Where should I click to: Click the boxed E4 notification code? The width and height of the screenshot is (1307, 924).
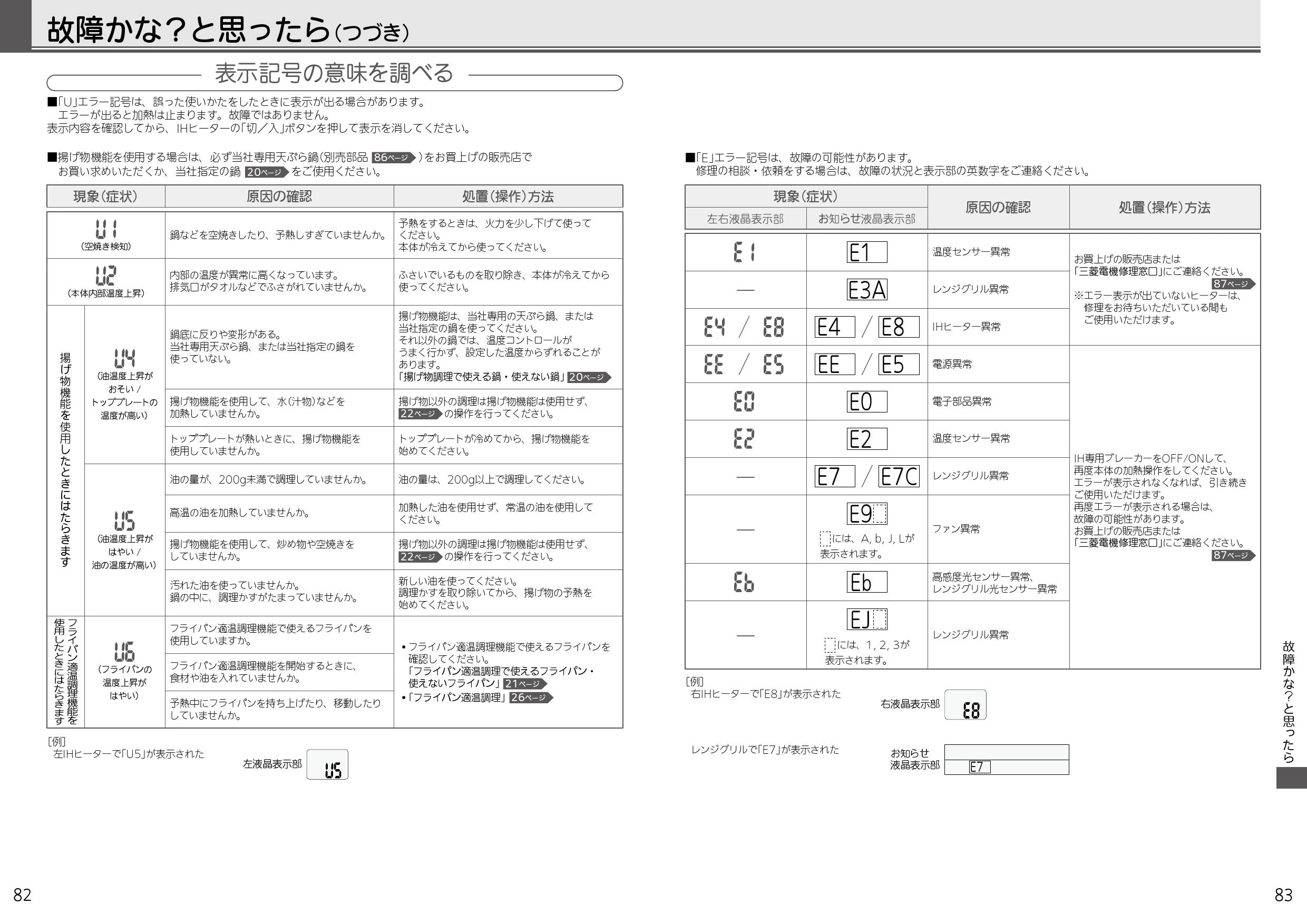[x=834, y=327]
